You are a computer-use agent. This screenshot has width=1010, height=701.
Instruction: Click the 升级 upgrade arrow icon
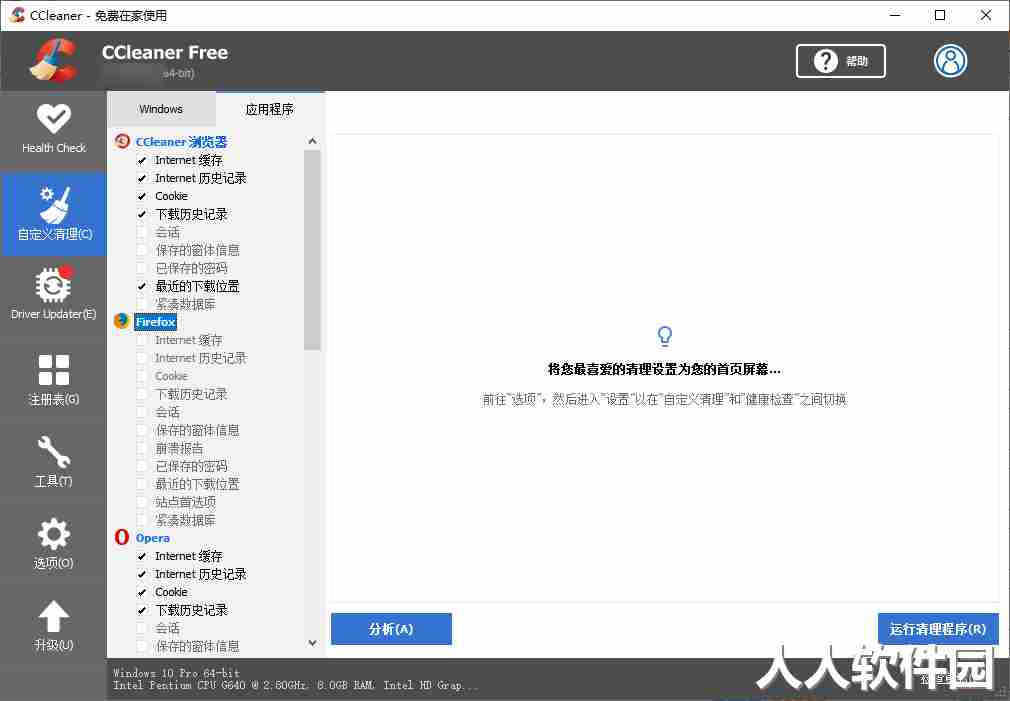click(x=53, y=616)
